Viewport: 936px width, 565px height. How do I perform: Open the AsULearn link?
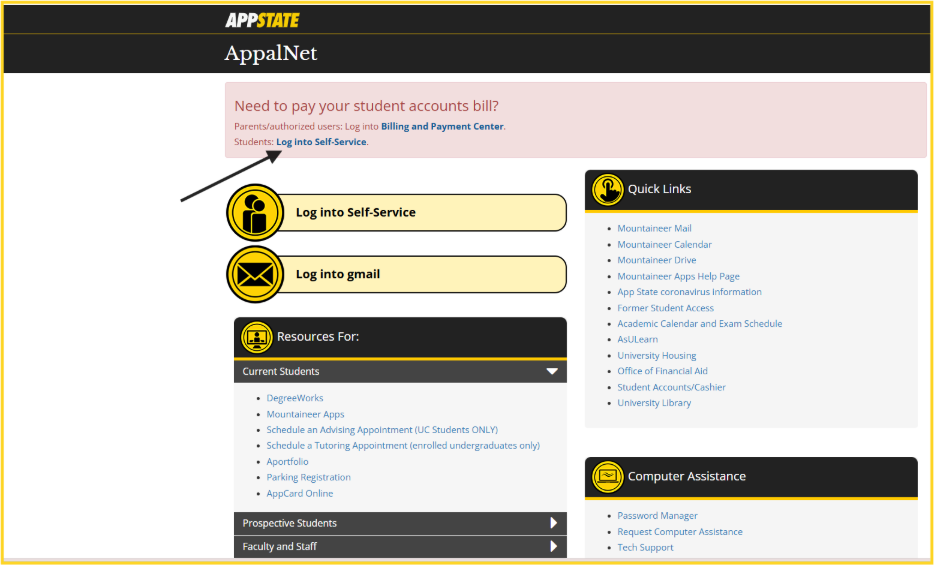[x=638, y=339]
